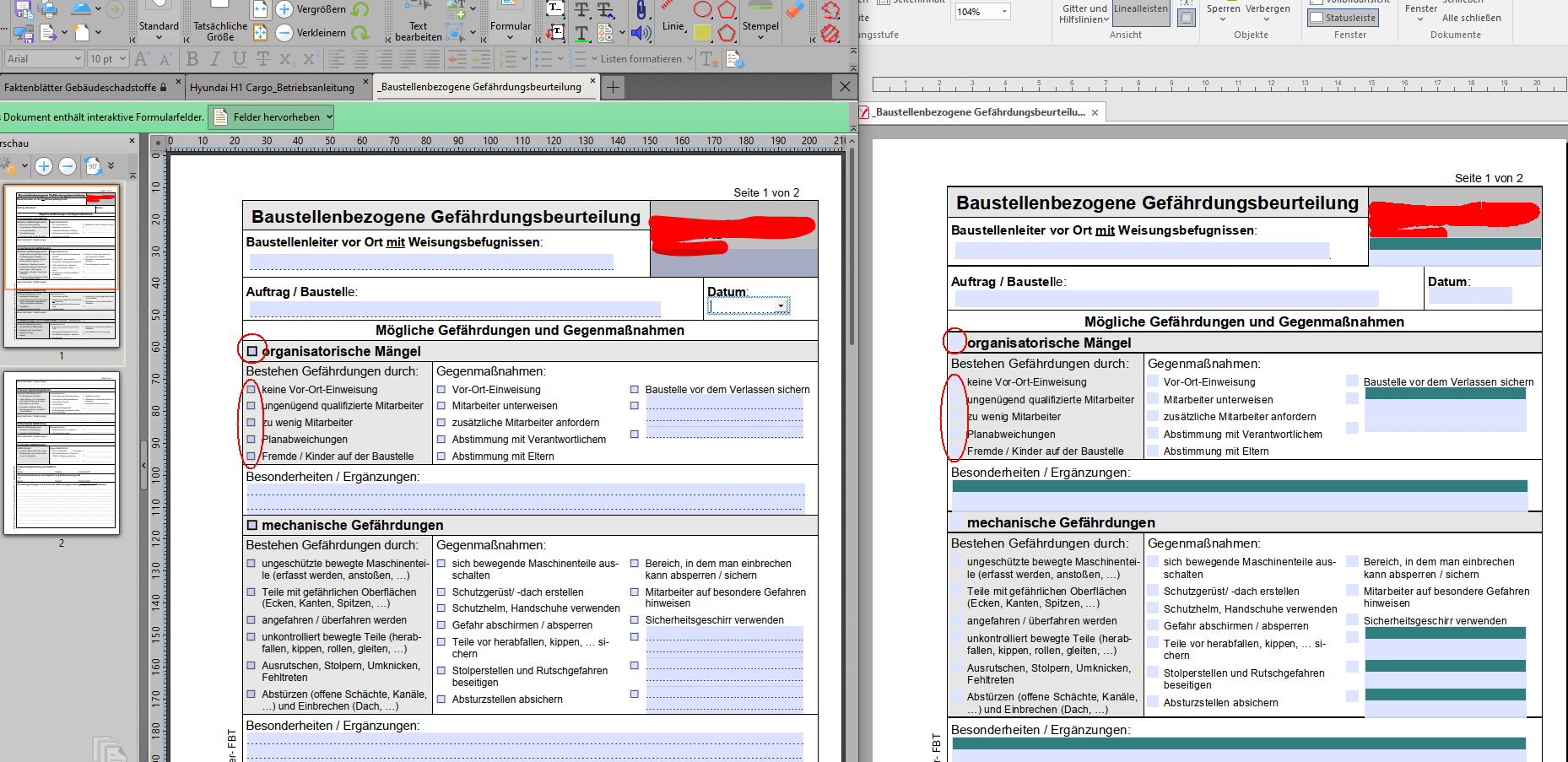The image size is (1568, 762).
Task: Click the print icon in toolbar
Action: [x=49, y=10]
